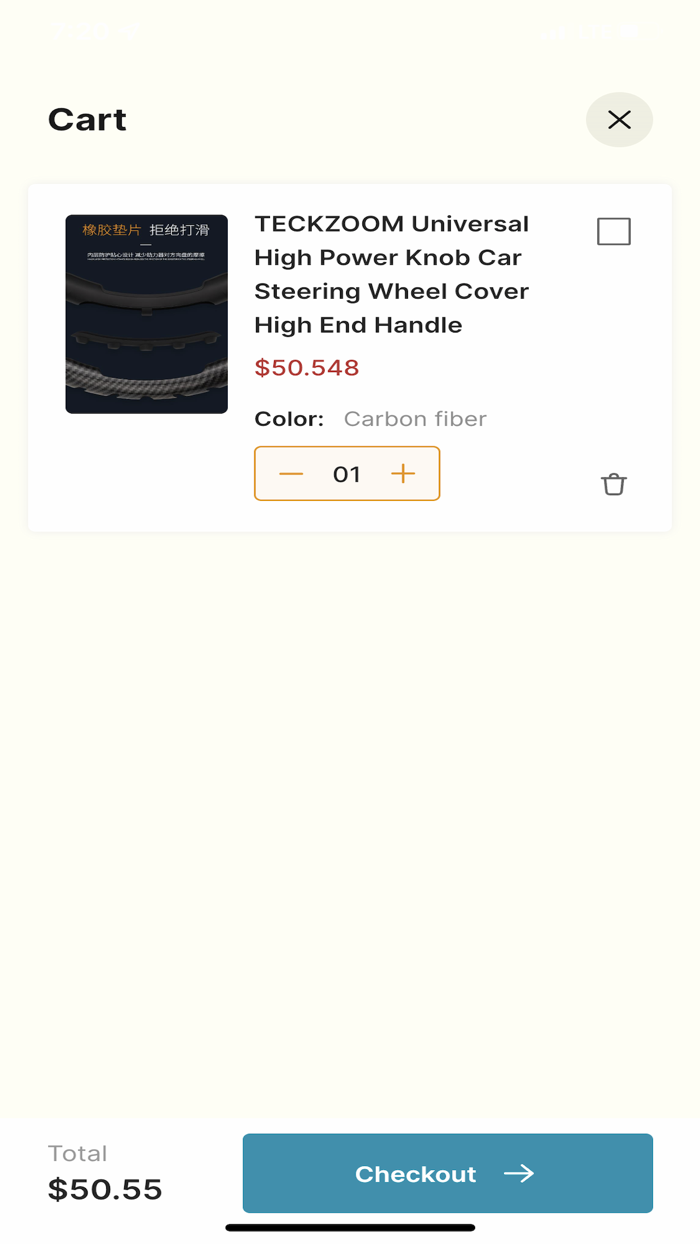Image resolution: width=700 pixels, height=1244 pixels.
Task: Tick the checkbox for the TECKZOOM item
Action: [x=614, y=231]
